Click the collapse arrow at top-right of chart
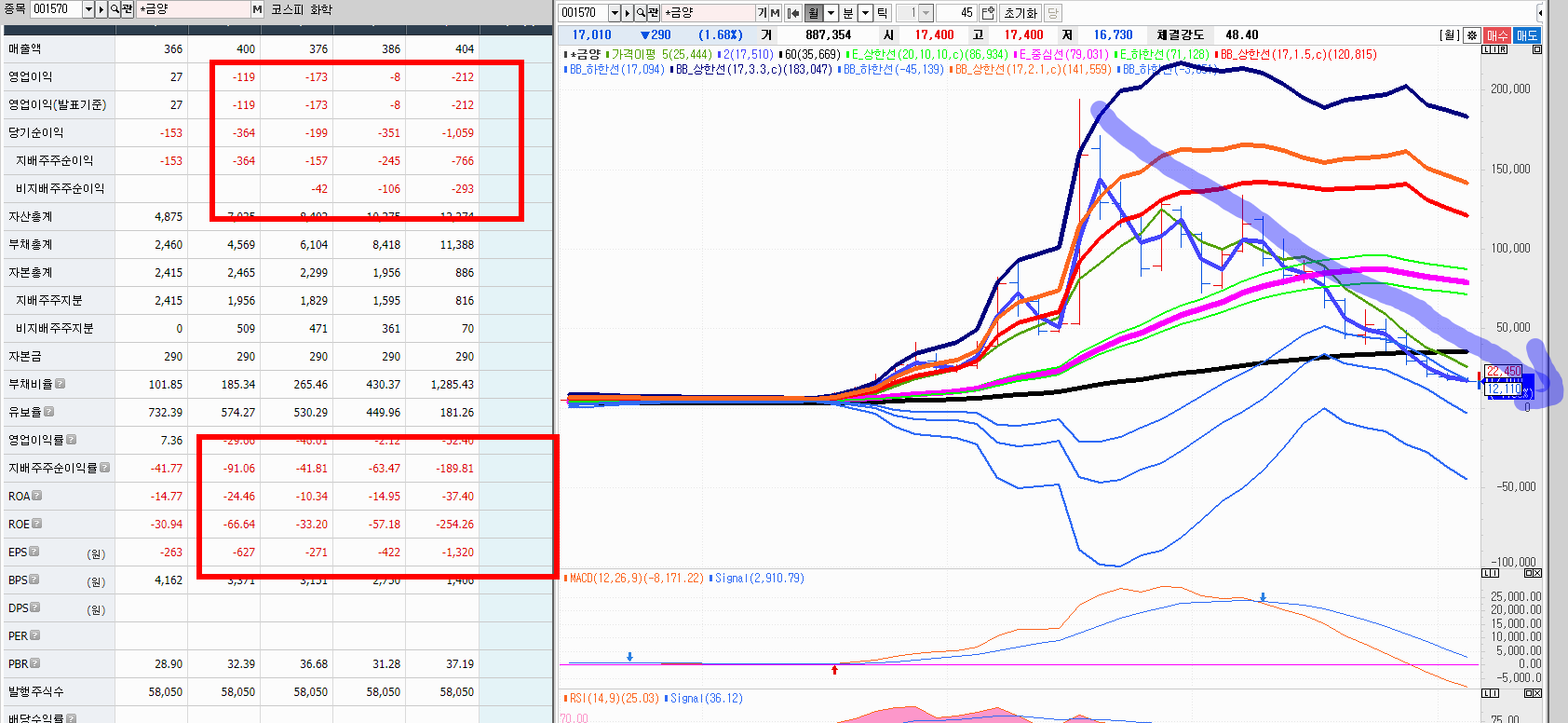The width and height of the screenshot is (1568, 723). tap(1540, 13)
